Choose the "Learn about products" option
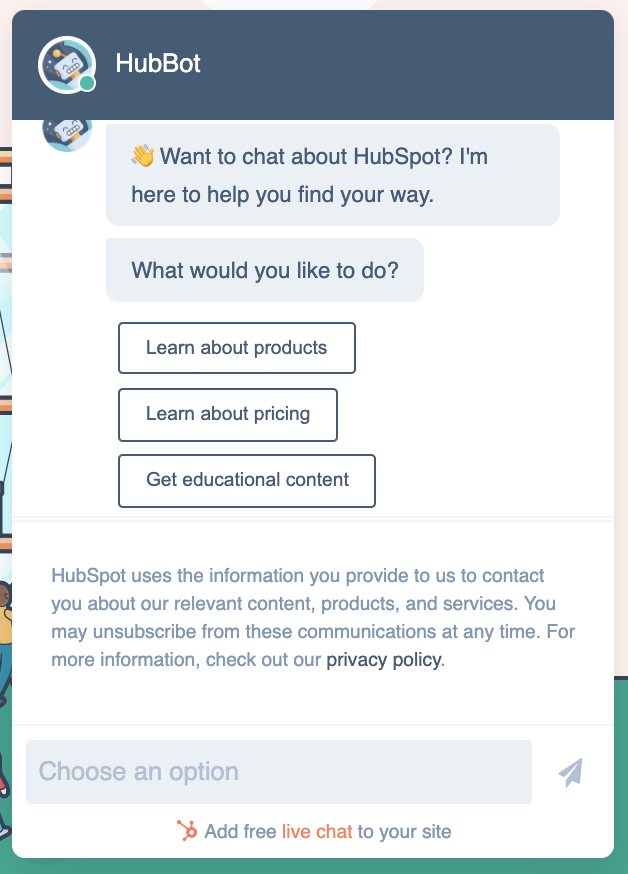 (236, 348)
